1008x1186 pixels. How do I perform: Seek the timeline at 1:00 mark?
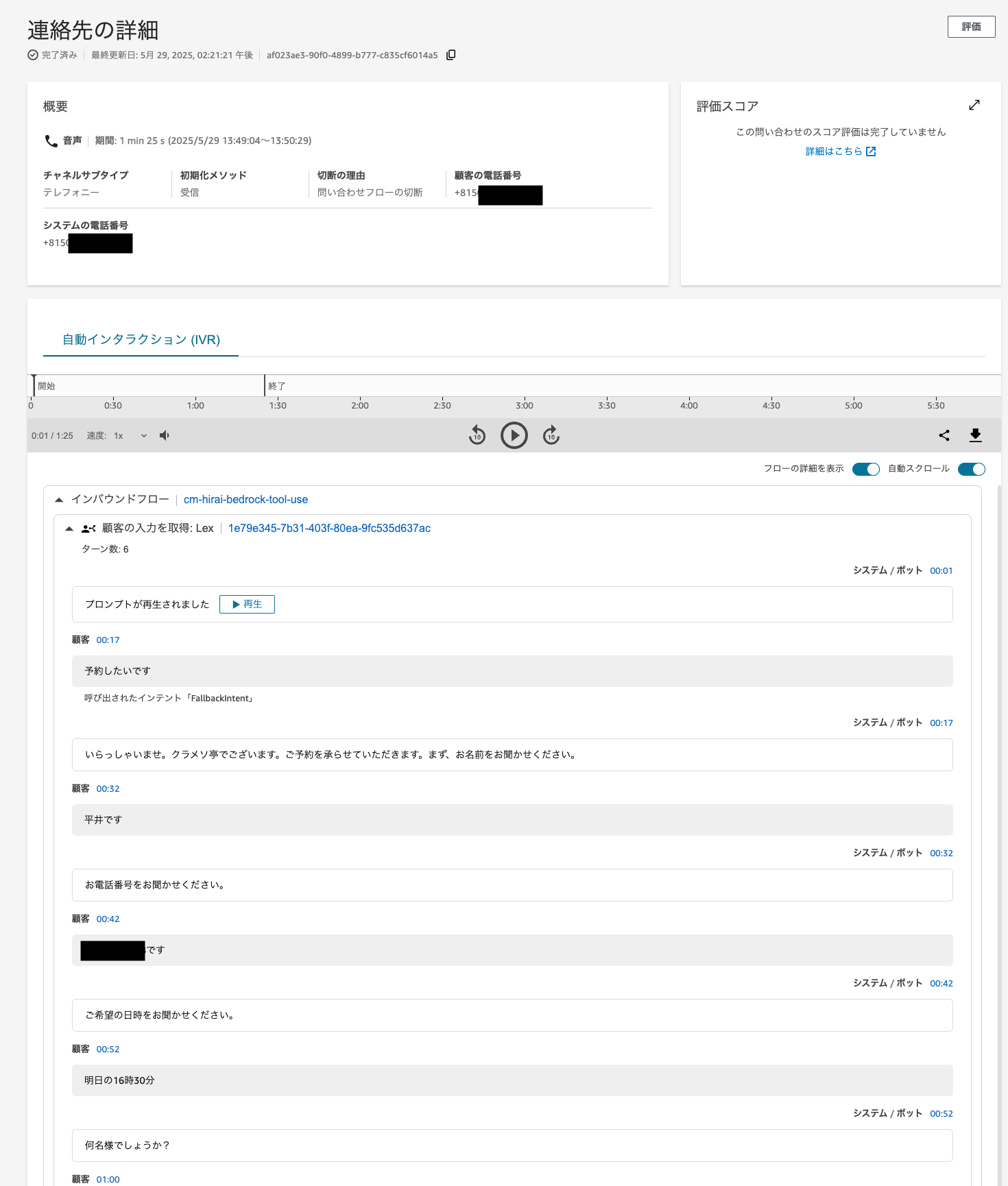click(x=195, y=405)
